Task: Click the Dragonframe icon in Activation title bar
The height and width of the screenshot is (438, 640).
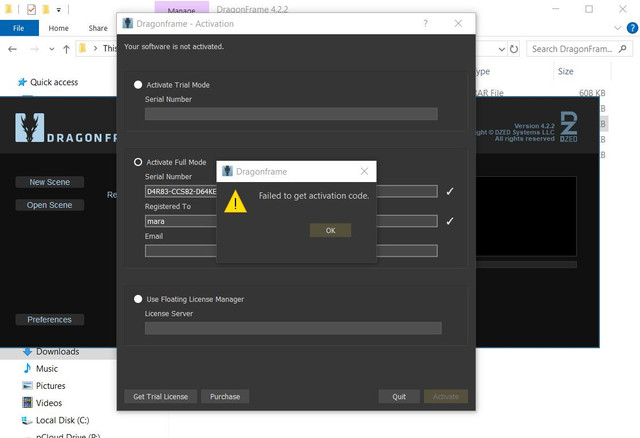Action: pyautogui.click(x=128, y=23)
